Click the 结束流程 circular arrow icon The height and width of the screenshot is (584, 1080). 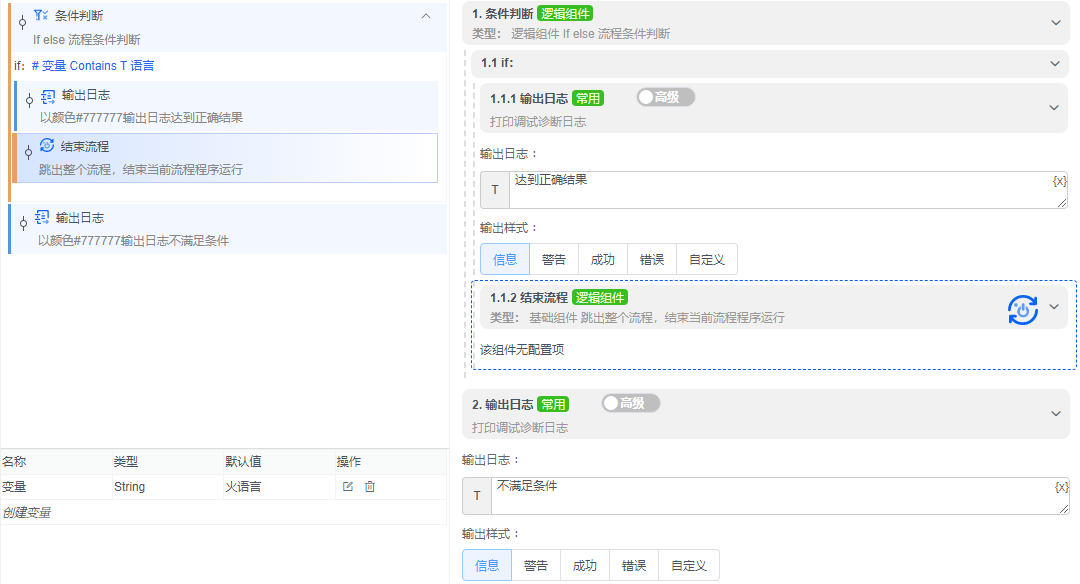(47, 144)
